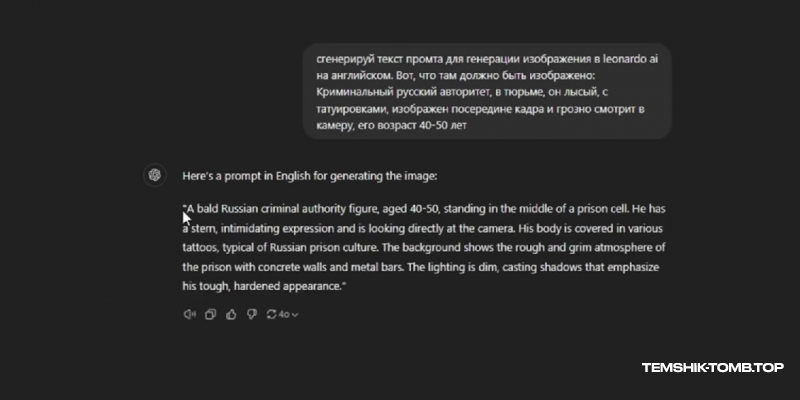Click the Read aloud speaker icon
Viewport: 800px width, 400px height.
(189, 314)
